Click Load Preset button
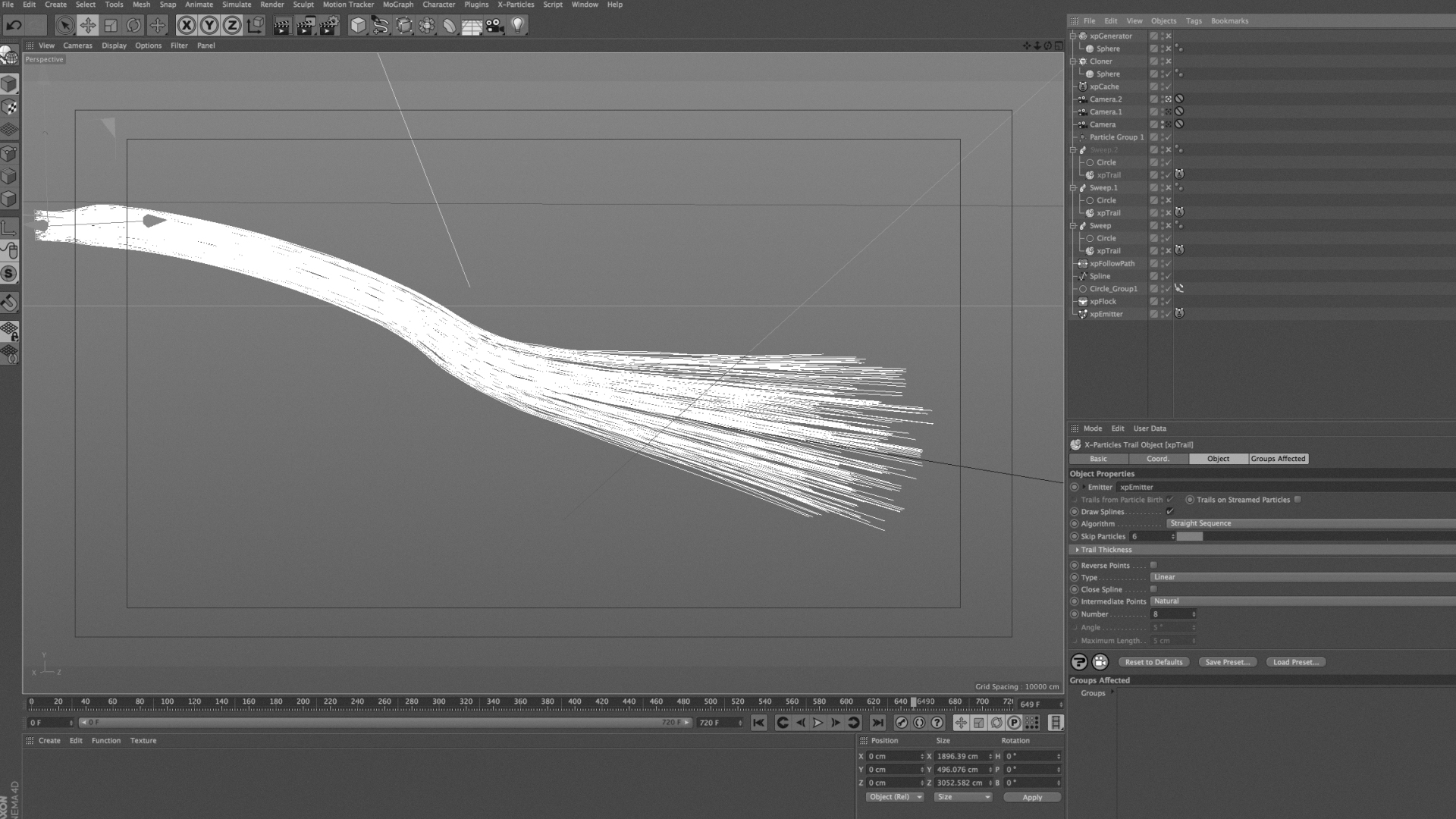 tap(1296, 662)
